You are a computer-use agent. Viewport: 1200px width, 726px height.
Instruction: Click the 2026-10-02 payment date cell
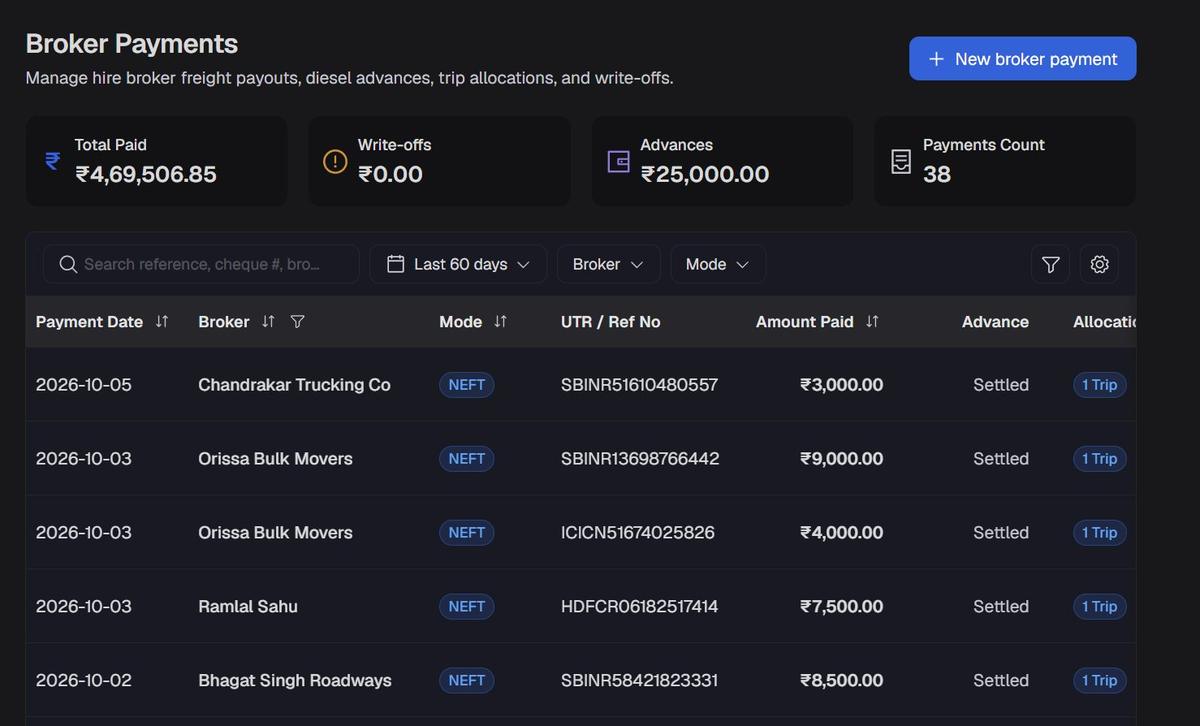pos(84,681)
